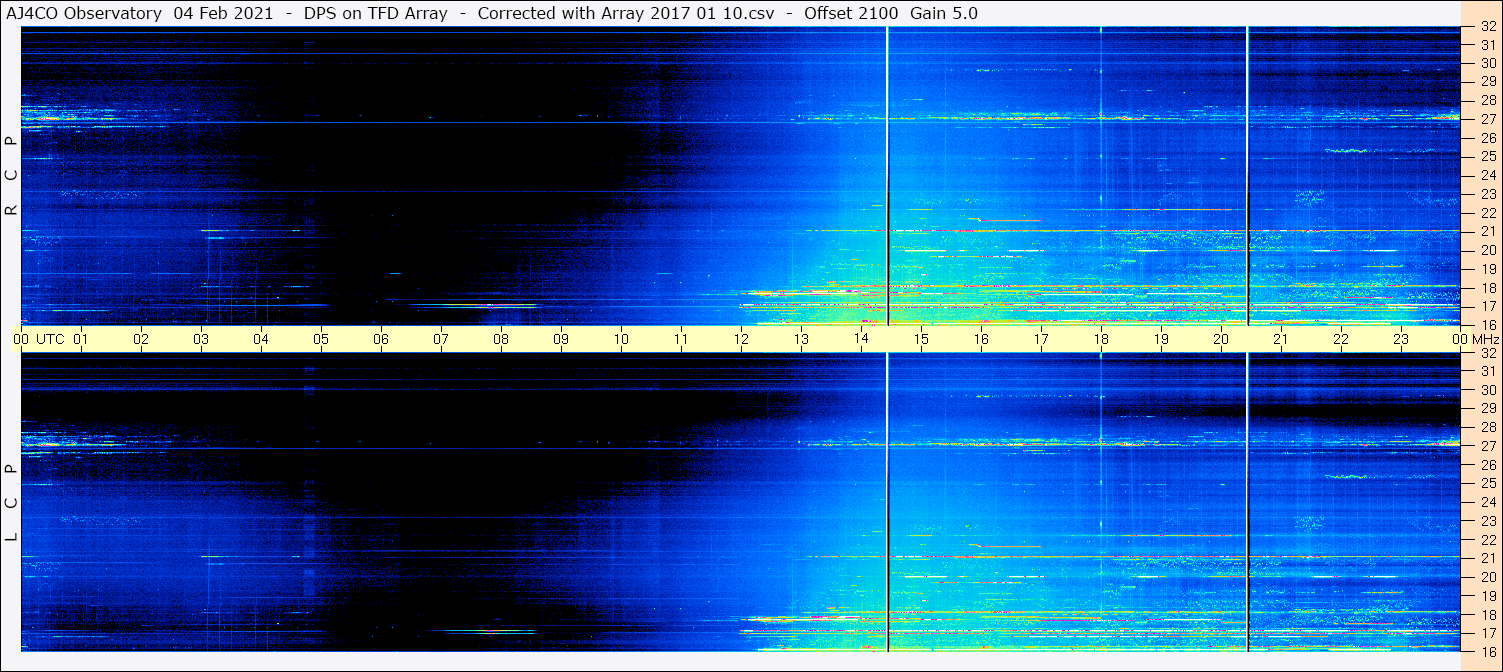
Task: Select hour 22 on the time axis
Action: [x=1341, y=339]
